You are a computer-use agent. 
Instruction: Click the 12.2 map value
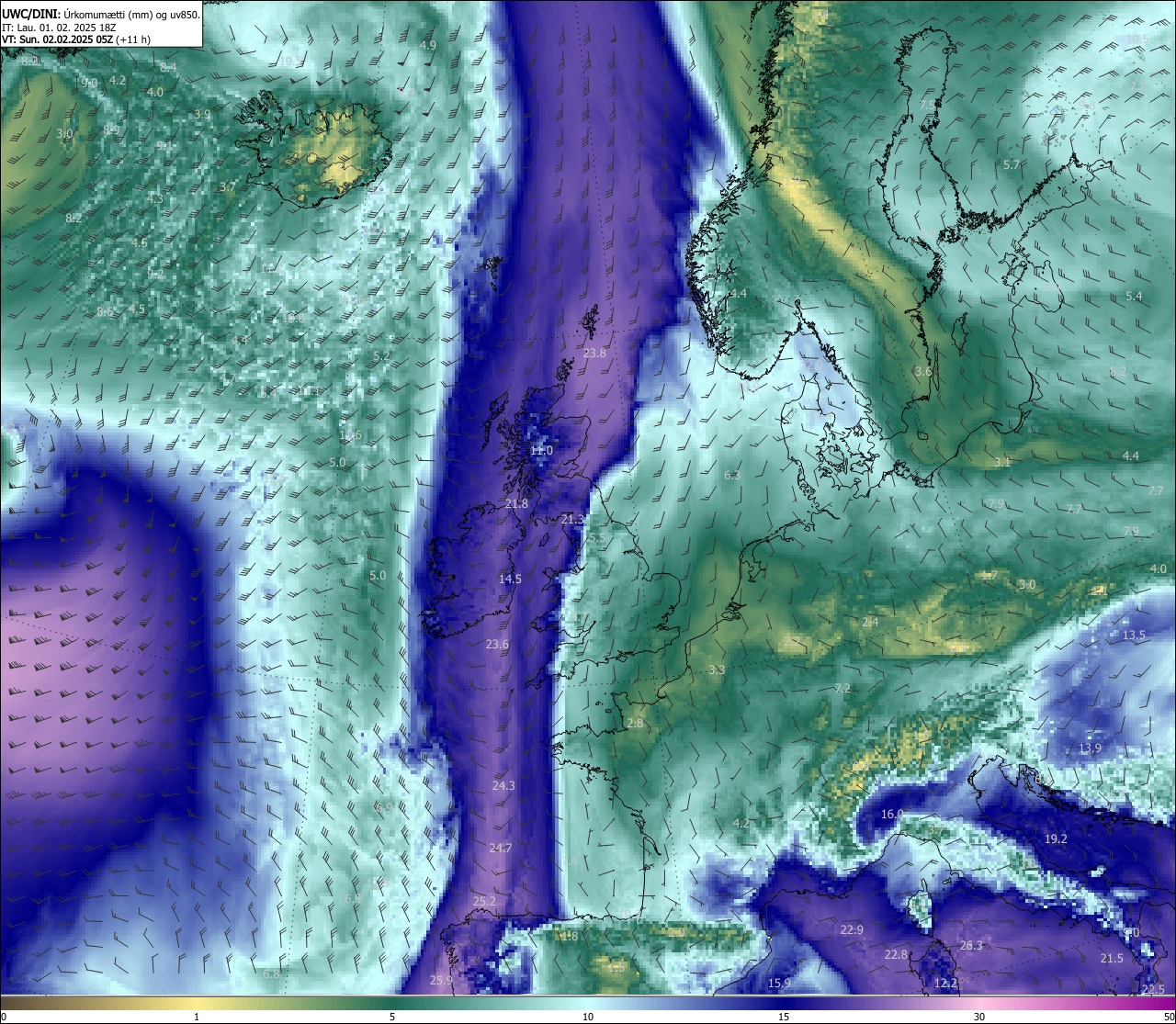click(945, 984)
